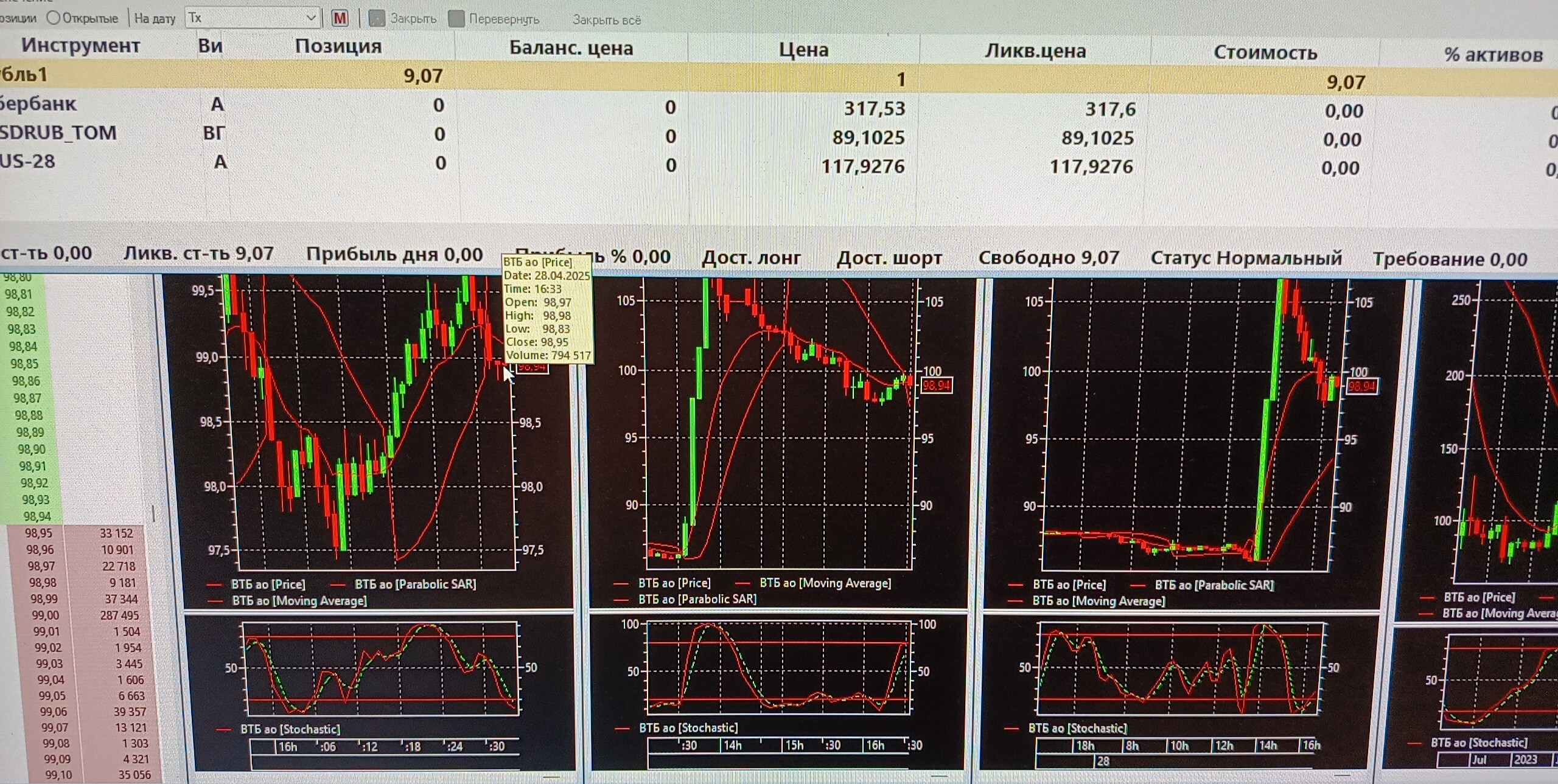
Task: Click the ВТБ ао Stochastic legend under the first chart
Action: click(x=290, y=729)
